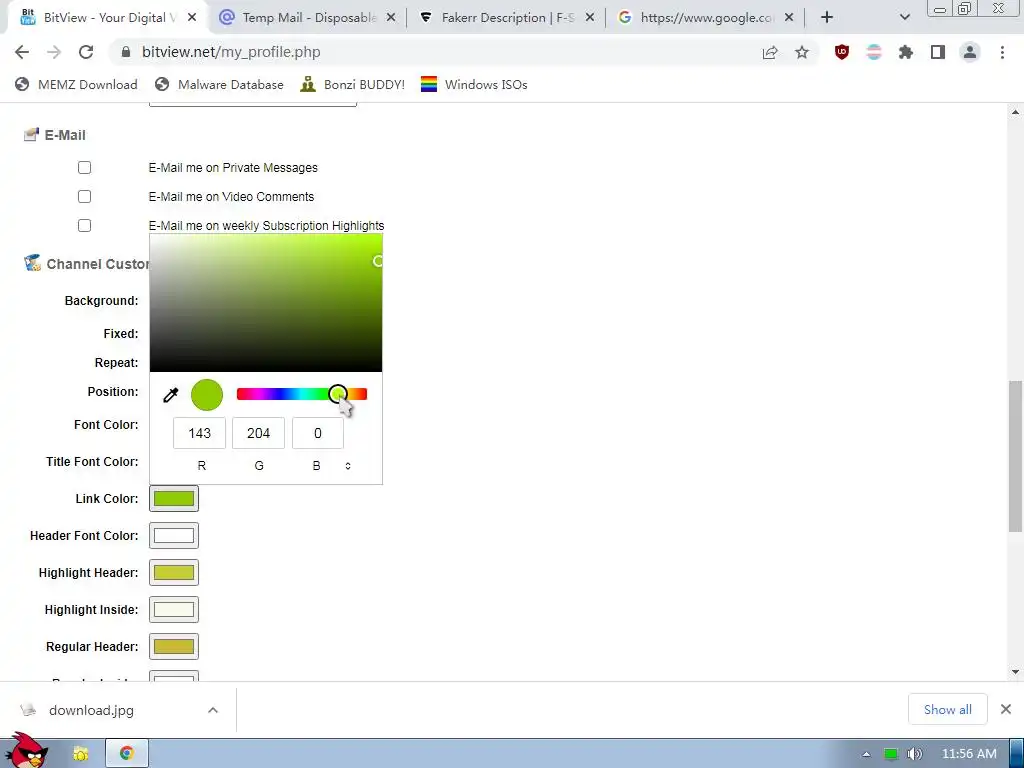
Task: Switch to the Fakerr Description tab
Action: tap(505, 18)
